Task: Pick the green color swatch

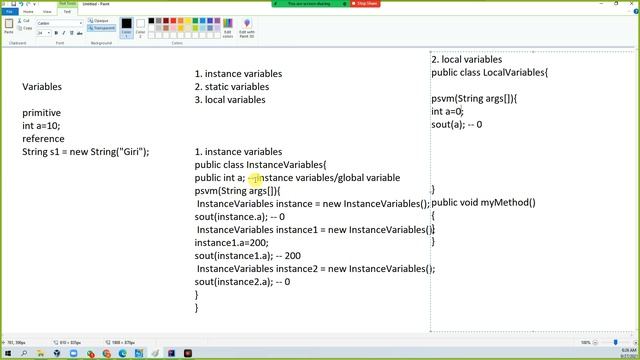Action: 196,20
